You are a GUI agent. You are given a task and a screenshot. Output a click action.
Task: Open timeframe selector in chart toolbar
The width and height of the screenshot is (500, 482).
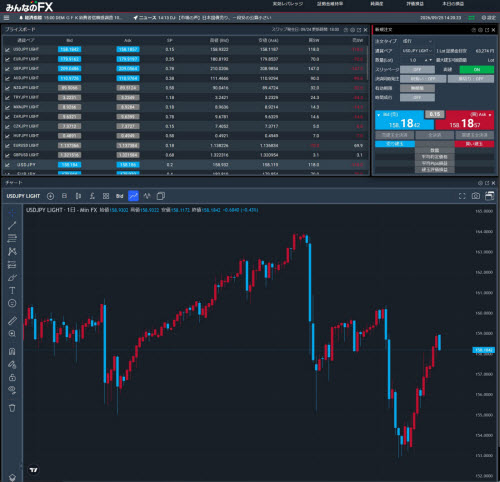64,196
